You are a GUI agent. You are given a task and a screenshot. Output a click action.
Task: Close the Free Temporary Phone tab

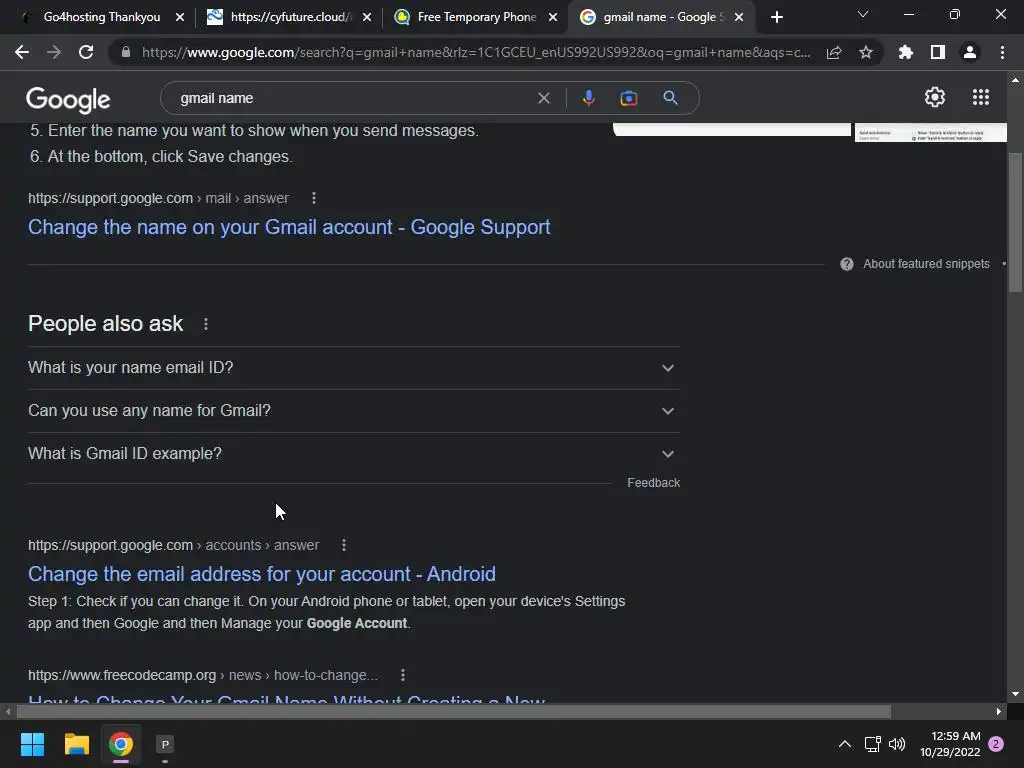click(552, 17)
